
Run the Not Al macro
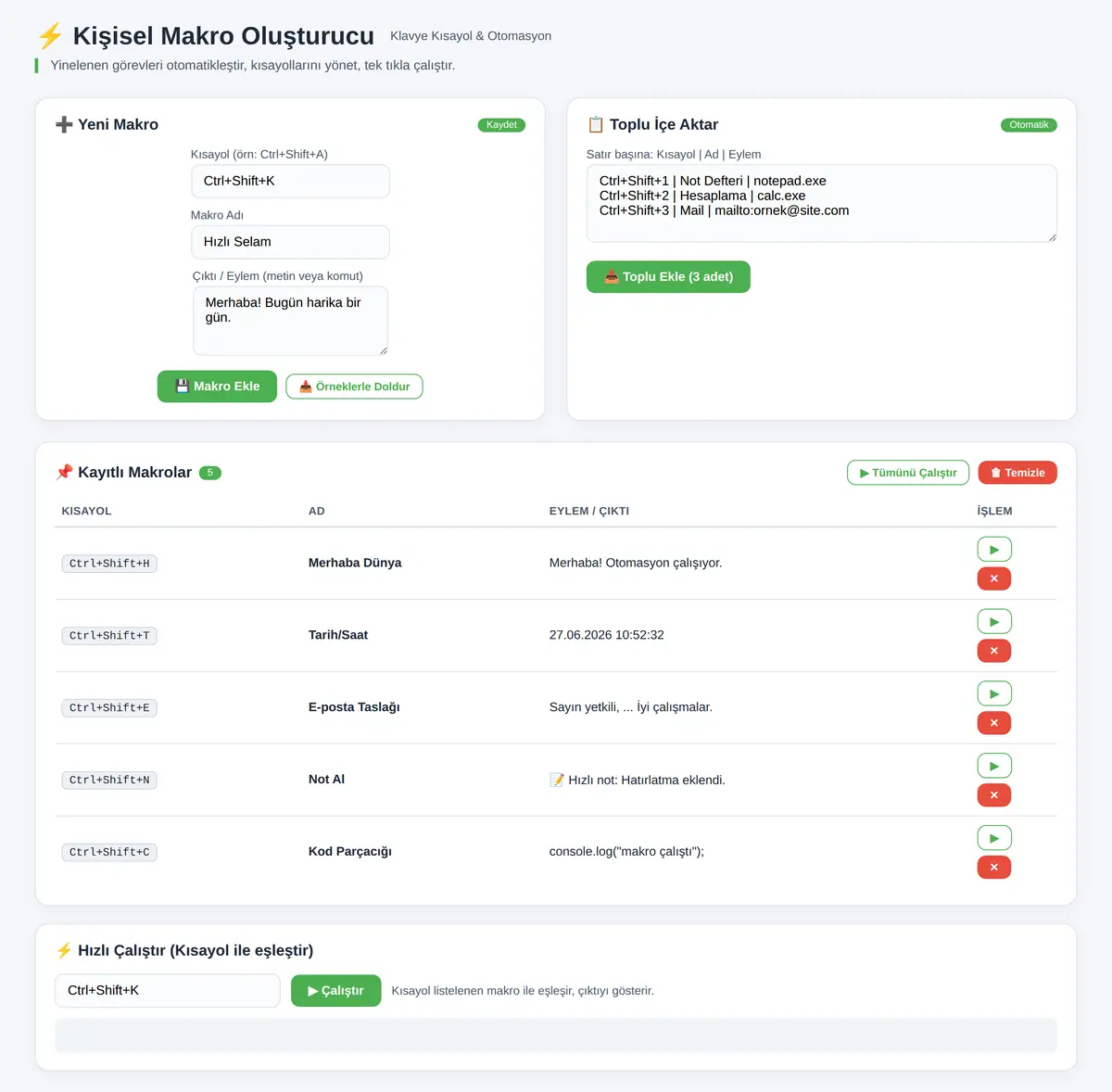(994, 767)
